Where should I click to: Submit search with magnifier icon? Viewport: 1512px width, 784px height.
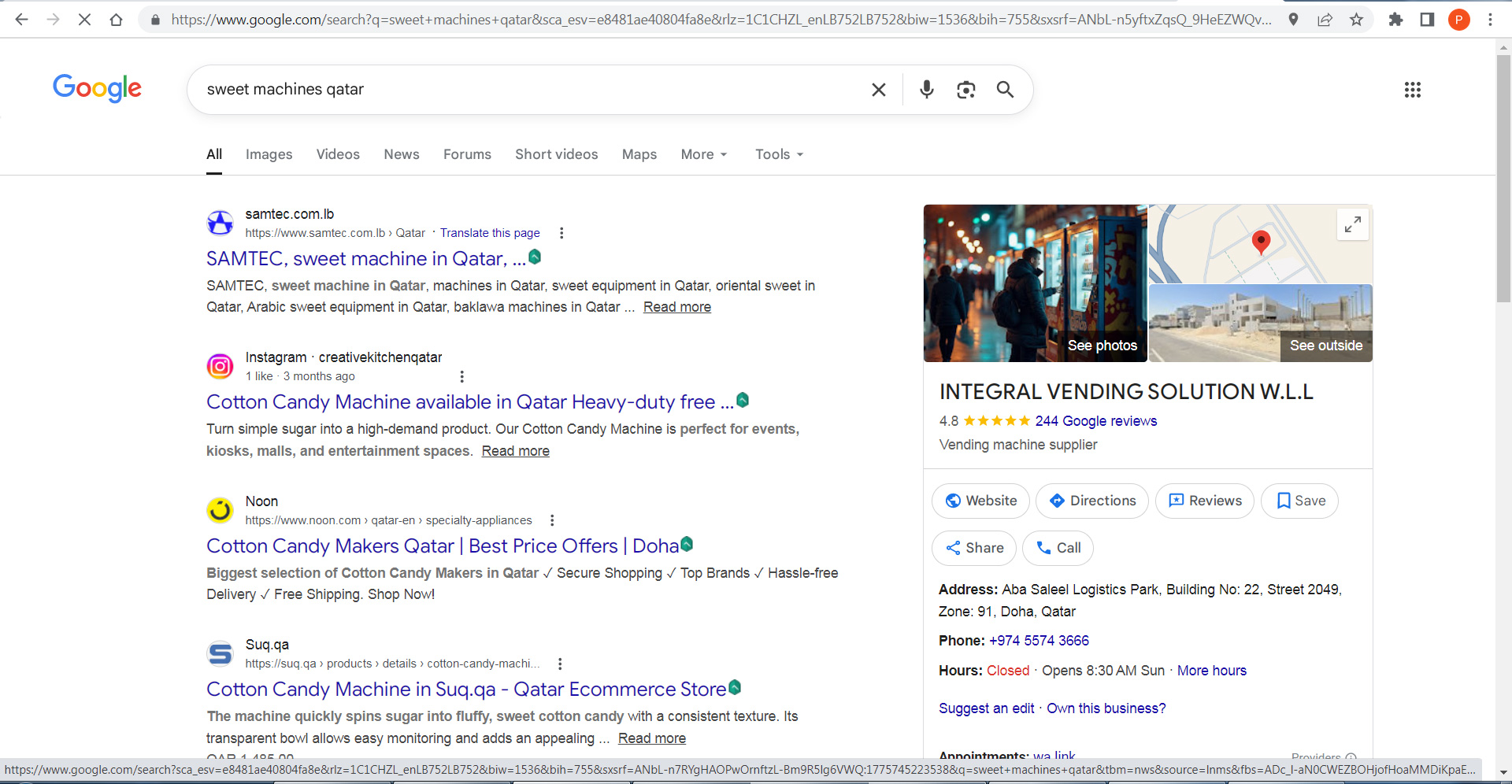pyautogui.click(x=1005, y=90)
